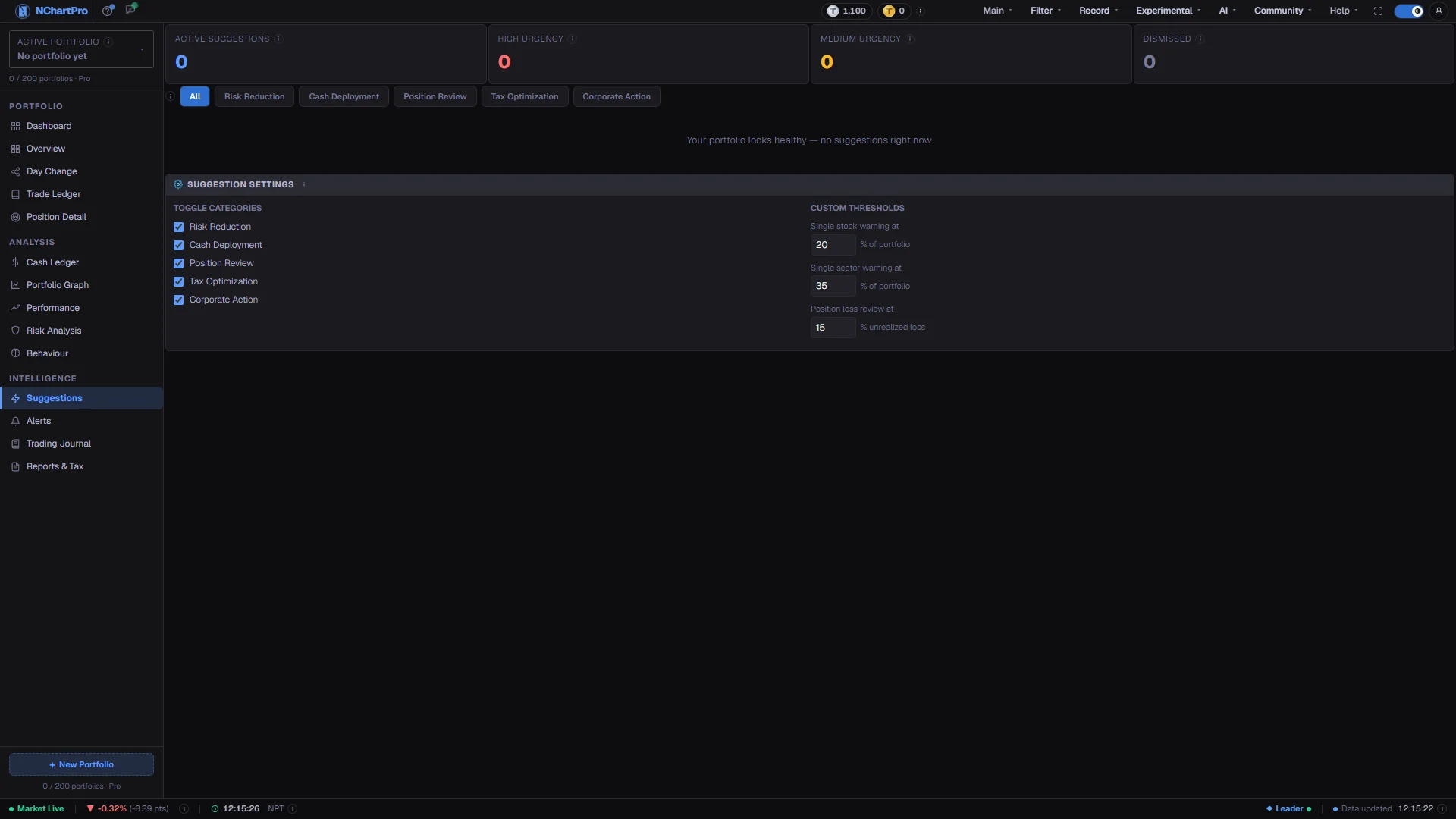Edit the single stock warning threshold field
Screen dimensions: 1456x819
coord(833,245)
